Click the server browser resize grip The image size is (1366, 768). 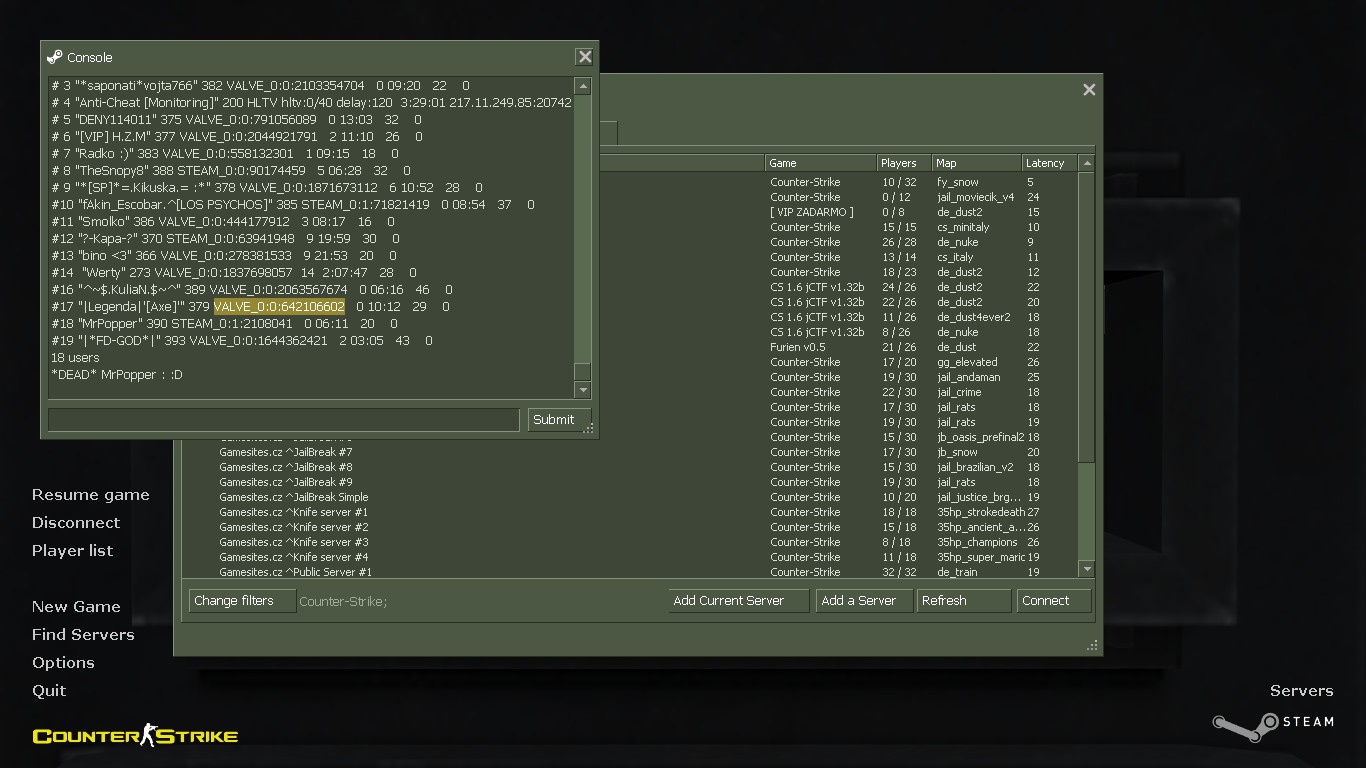click(x=1092, y=646)
